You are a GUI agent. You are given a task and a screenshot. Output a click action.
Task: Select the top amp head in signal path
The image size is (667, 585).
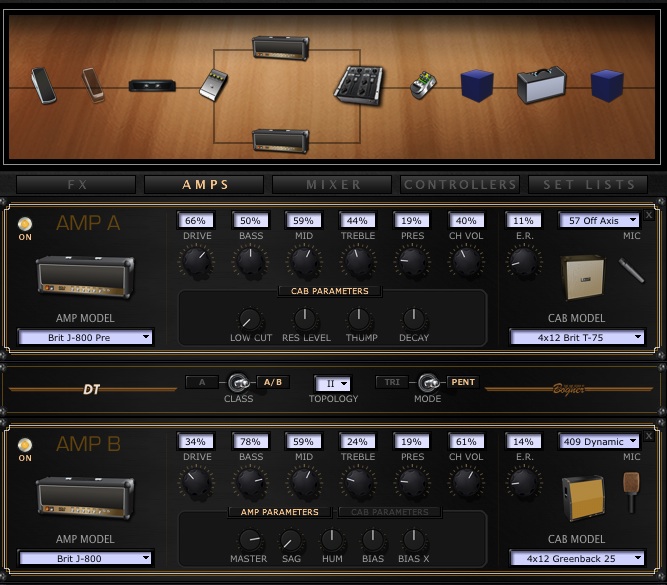(x=280, y=47)
